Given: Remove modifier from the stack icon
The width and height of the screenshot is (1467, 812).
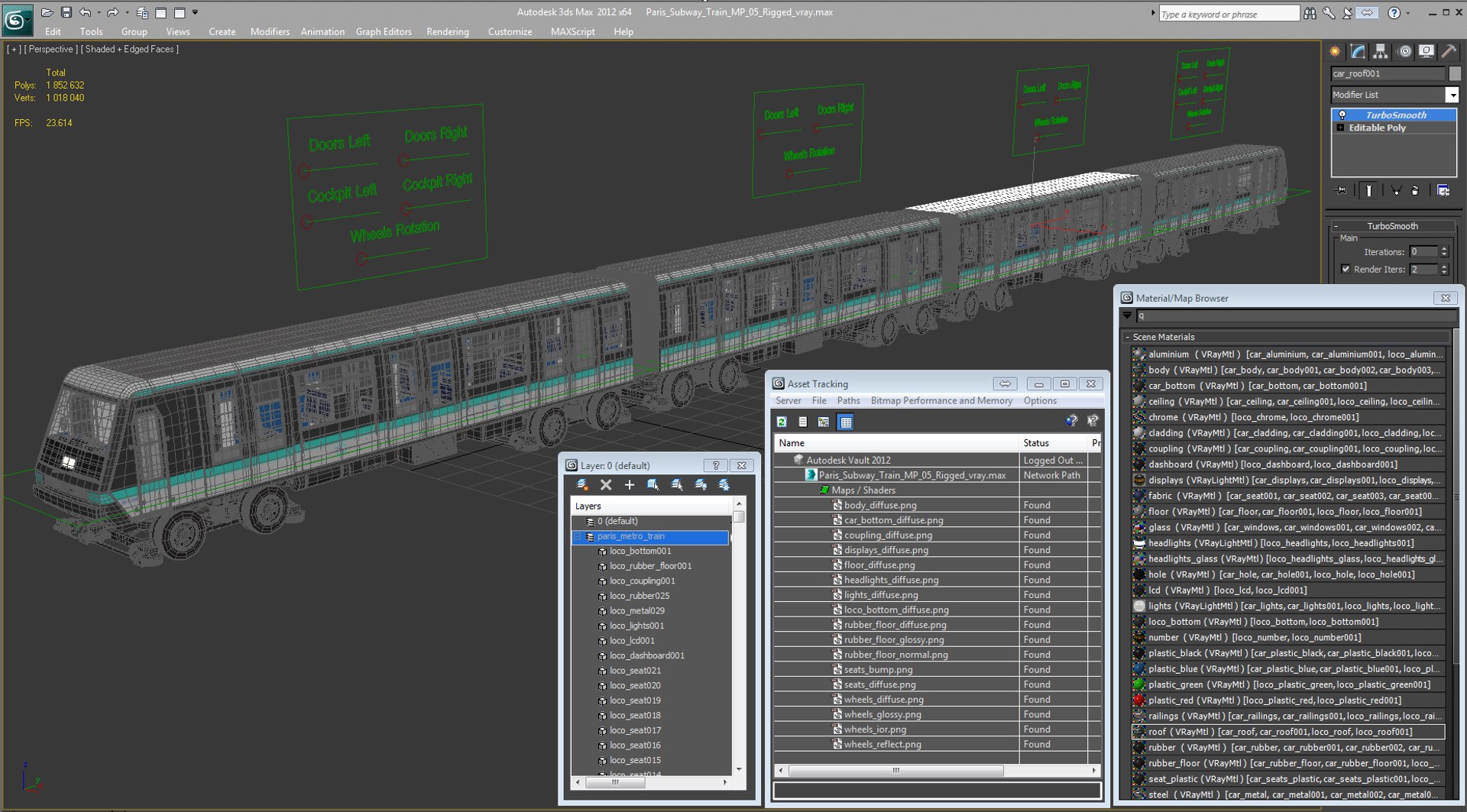Looking at the screenshot, I should pos(1415,191).
